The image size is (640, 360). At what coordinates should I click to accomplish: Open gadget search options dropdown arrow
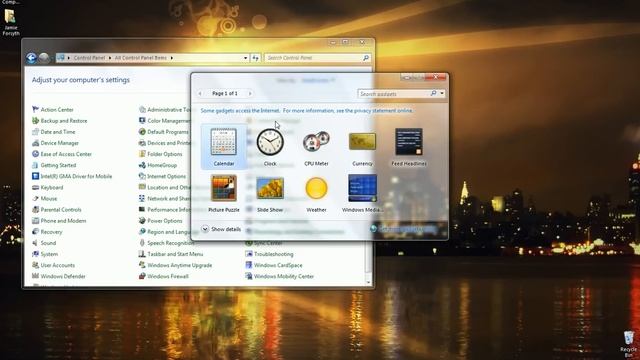[x=442, y=93]
